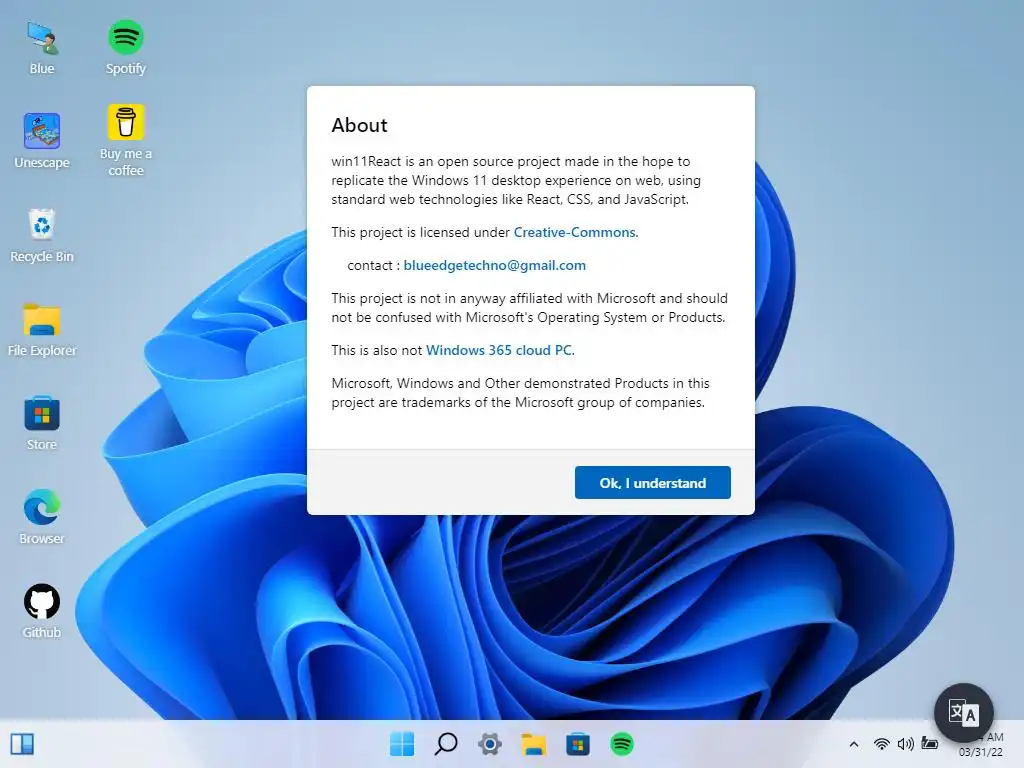The height and width of the screenshot is (768, 1024).
Task: Click the date 03/31/22 in taskbar
Action: tap(980, 752)
